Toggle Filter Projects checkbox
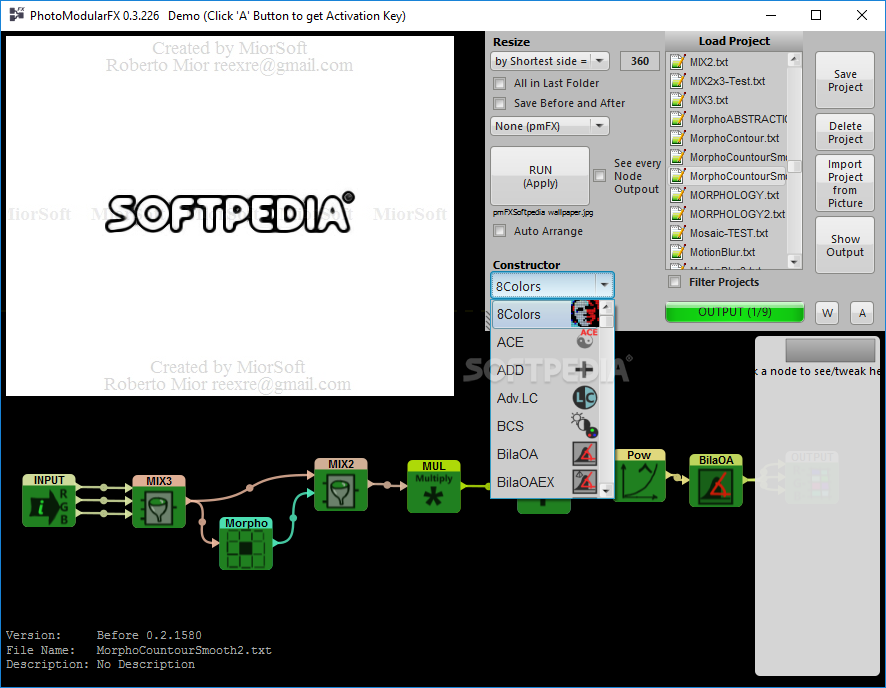Image resolution: width=886 pixels, height=688 pixels. coord(674,281)
